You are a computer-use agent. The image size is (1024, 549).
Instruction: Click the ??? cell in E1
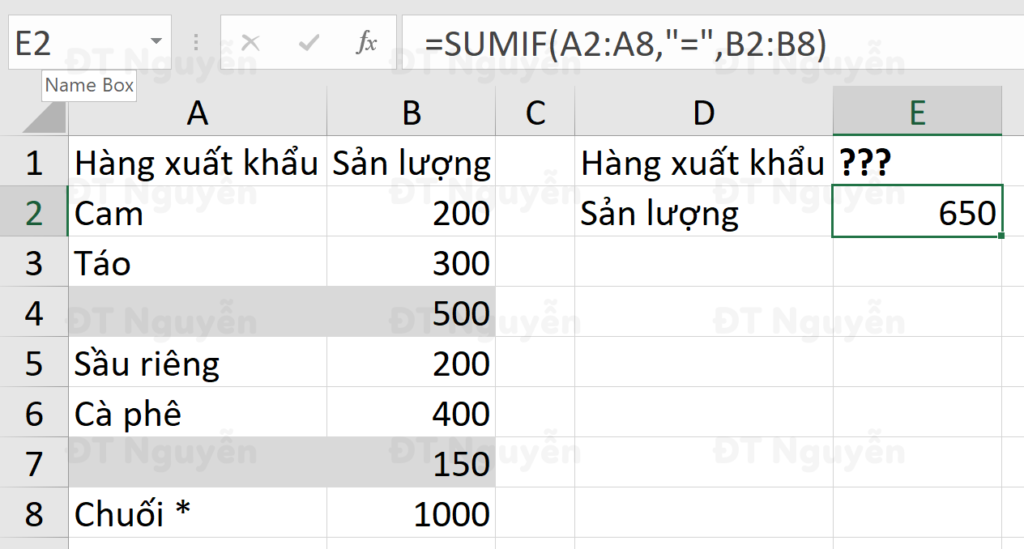coord(917,162)
